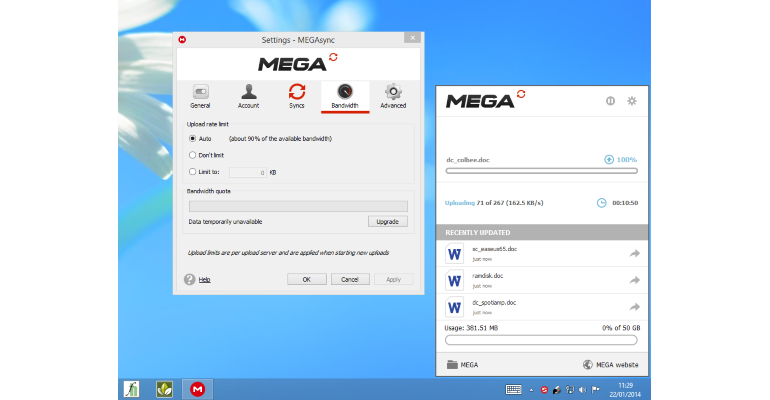The width and height of the screenshot is (770, 400).
Task: Click the upload limit KB input field
Action: 248,172
